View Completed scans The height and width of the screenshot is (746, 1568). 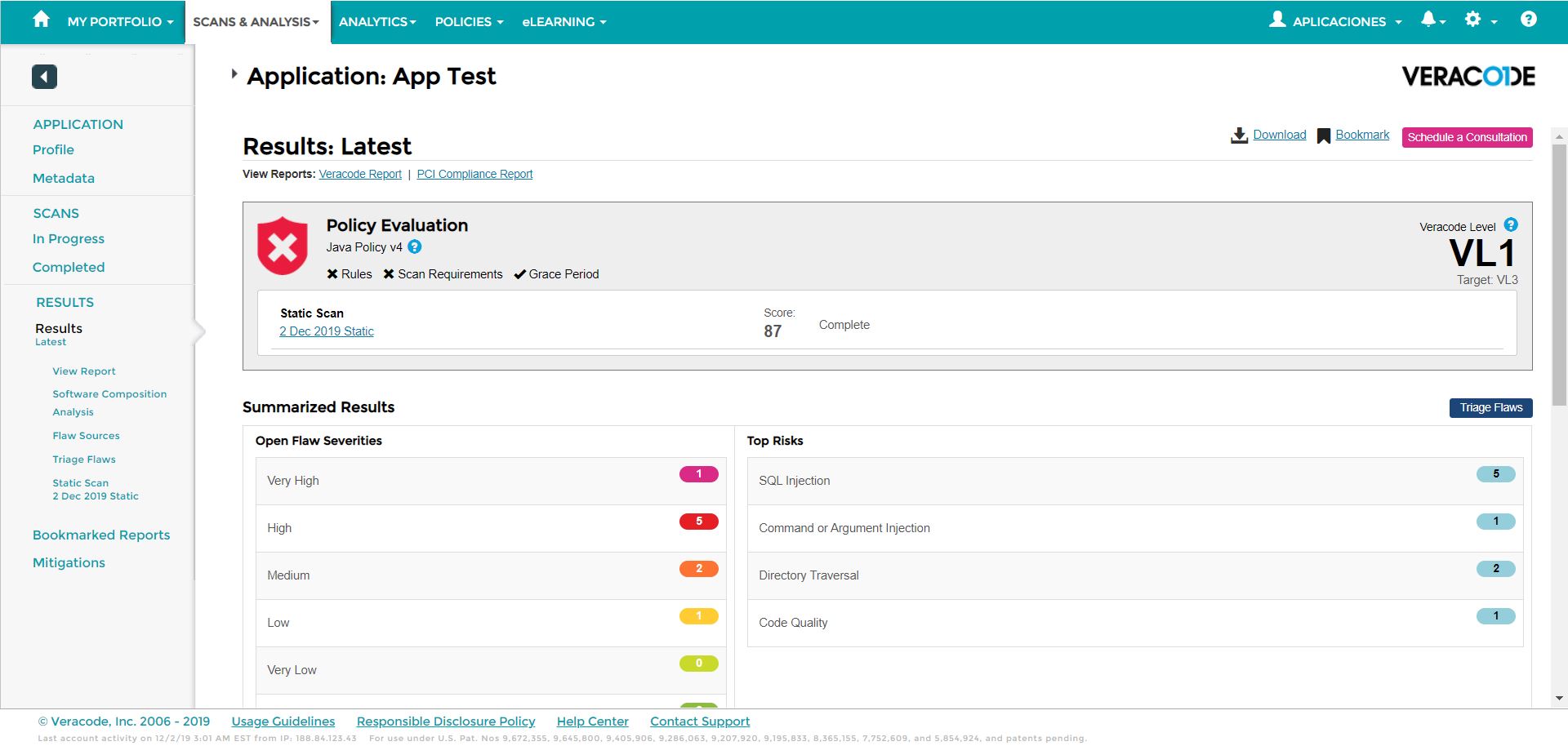click(x=69, y=267)
